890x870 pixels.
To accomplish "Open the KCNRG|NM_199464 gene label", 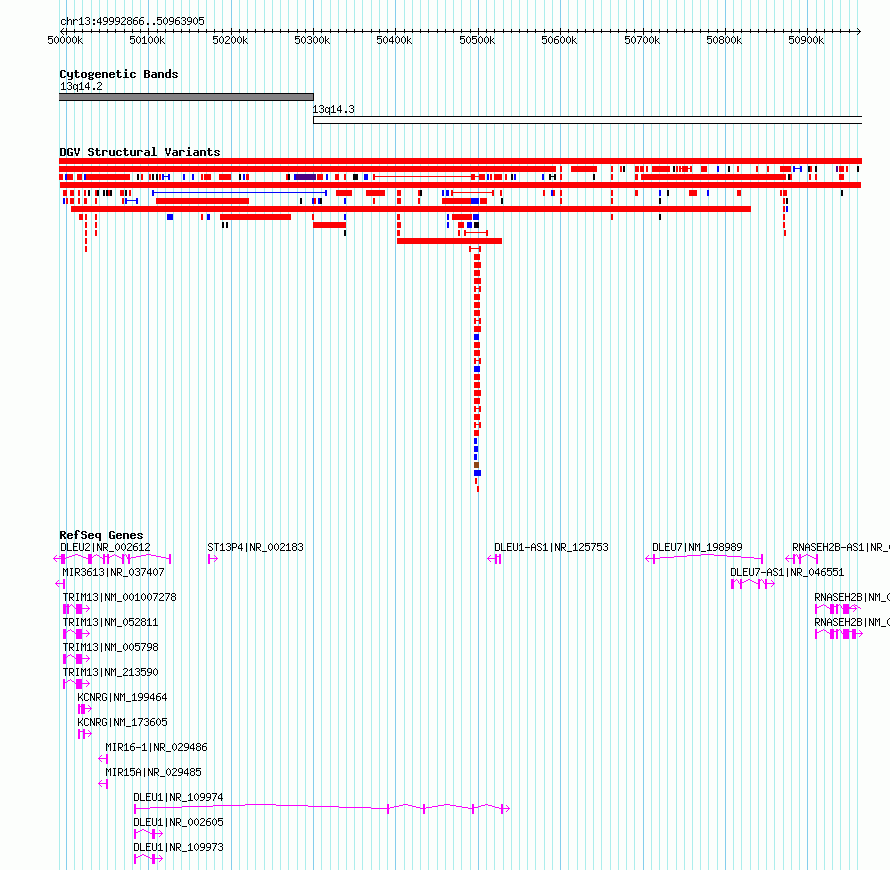I will [x=123, y=697].
